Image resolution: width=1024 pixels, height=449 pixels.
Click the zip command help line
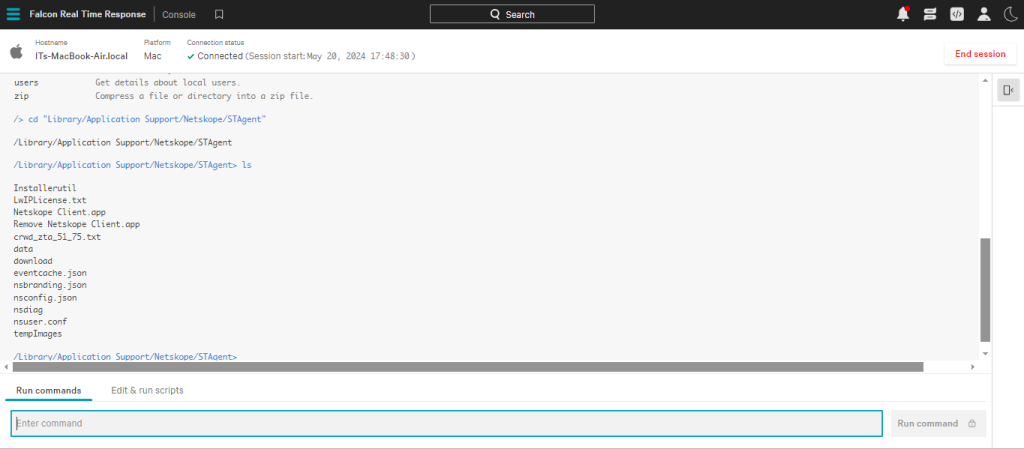tap(163, 96)
